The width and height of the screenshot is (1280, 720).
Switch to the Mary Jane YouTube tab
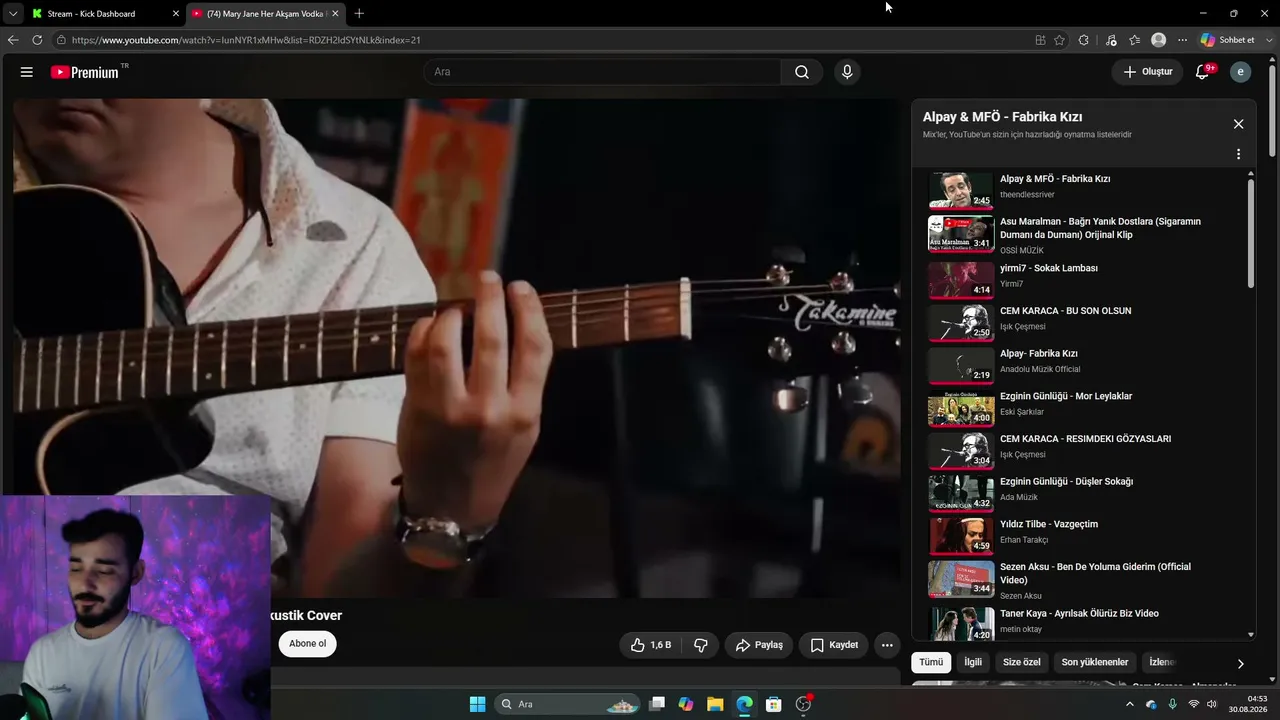(x=265, y=14)
